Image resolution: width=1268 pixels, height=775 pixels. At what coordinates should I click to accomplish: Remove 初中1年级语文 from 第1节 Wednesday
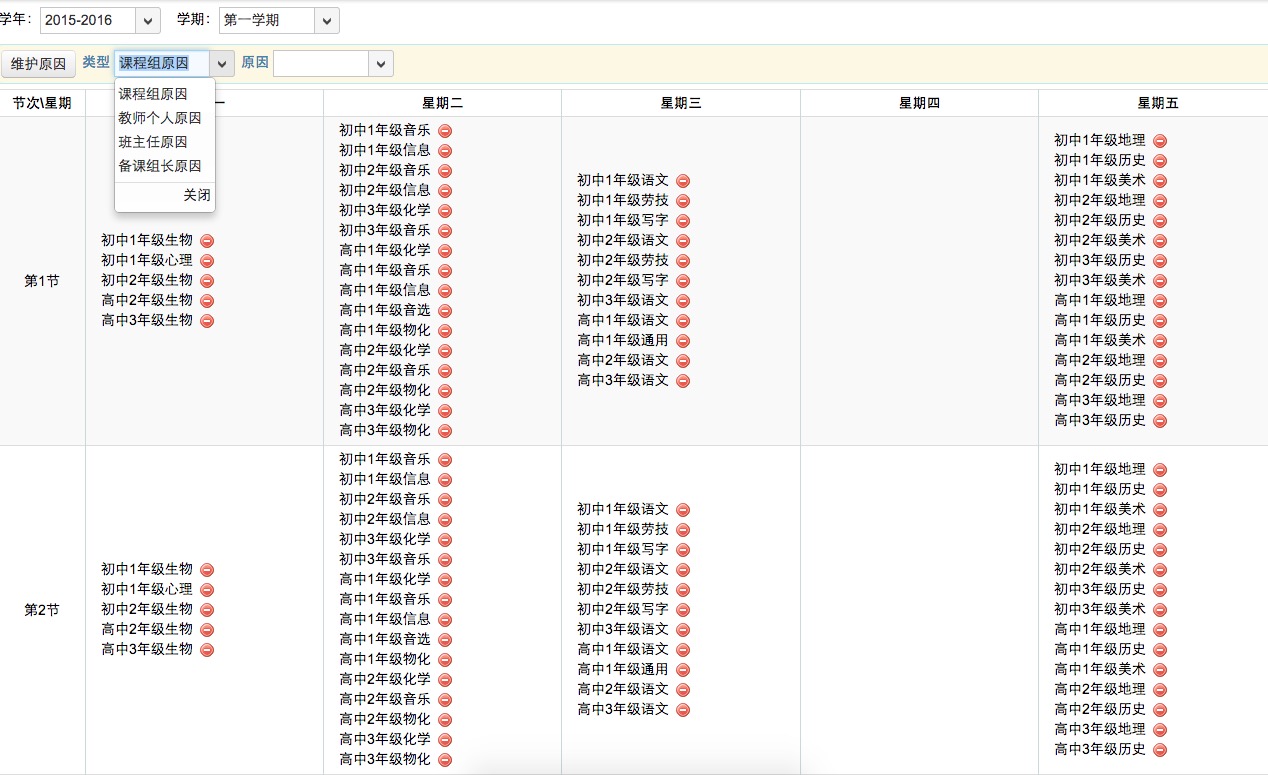(x=683, y=181)
